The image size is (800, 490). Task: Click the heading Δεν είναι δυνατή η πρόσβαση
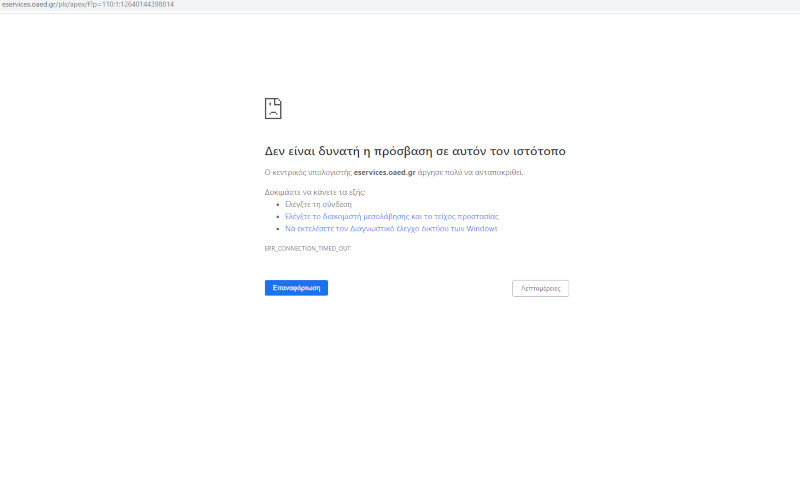pyautogui.click(x=415, y=151)
